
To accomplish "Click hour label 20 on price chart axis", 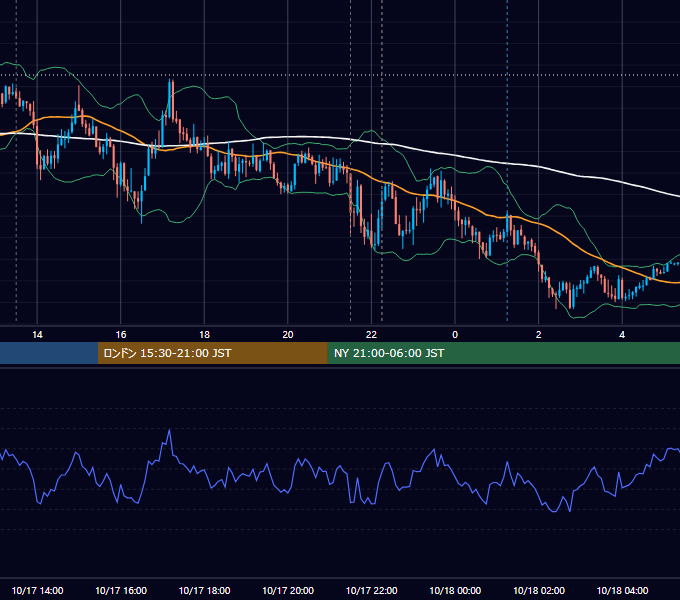I will pyautogui.click(x=288, y=335).
